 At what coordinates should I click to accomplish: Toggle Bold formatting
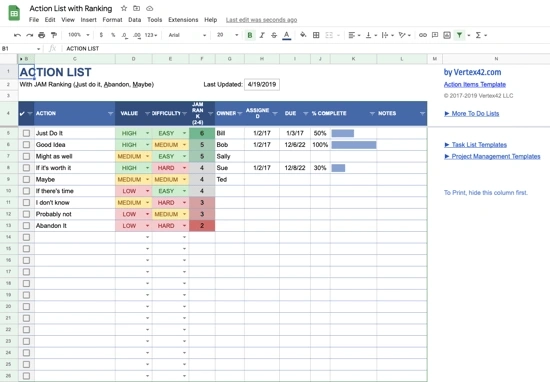[250, 35]
